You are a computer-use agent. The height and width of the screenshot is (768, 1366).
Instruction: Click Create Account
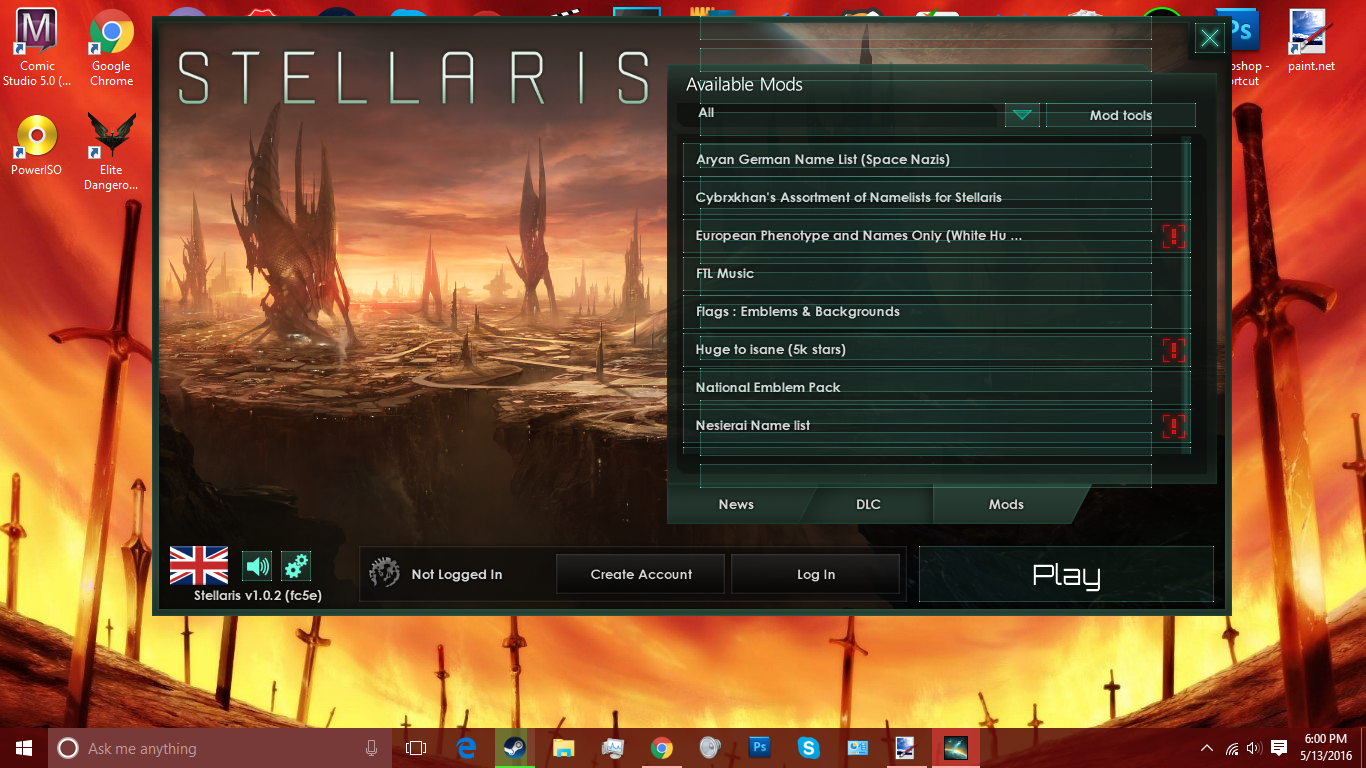(640, 573)
